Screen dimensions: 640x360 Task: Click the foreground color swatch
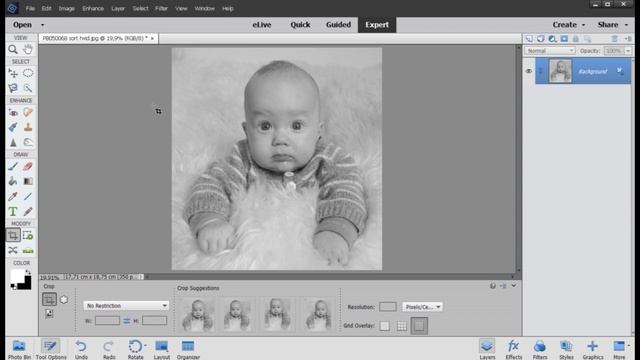(17, 276)
